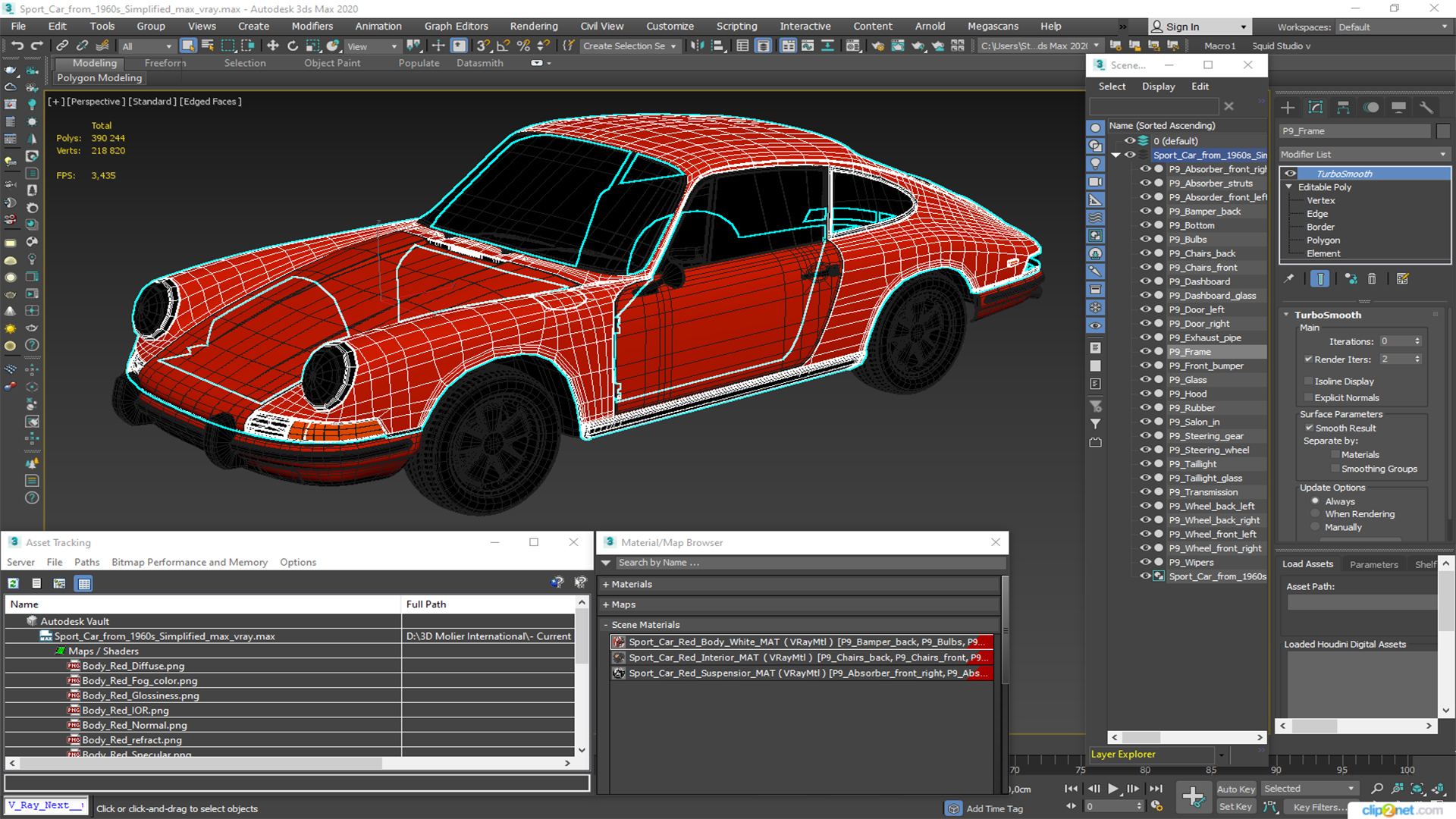Viewport: 1456px width, 819px height.
Task: Open Create Selection Set dropdown
Action: click(x=629, y=46)
